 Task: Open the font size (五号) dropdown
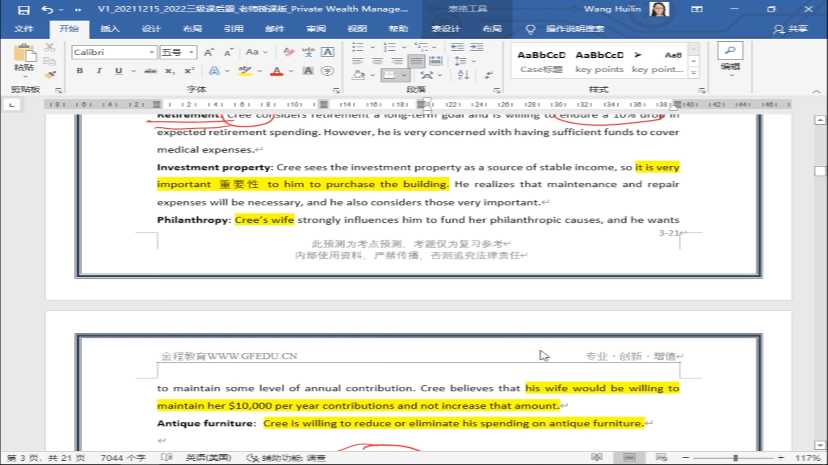coord(191,52)
